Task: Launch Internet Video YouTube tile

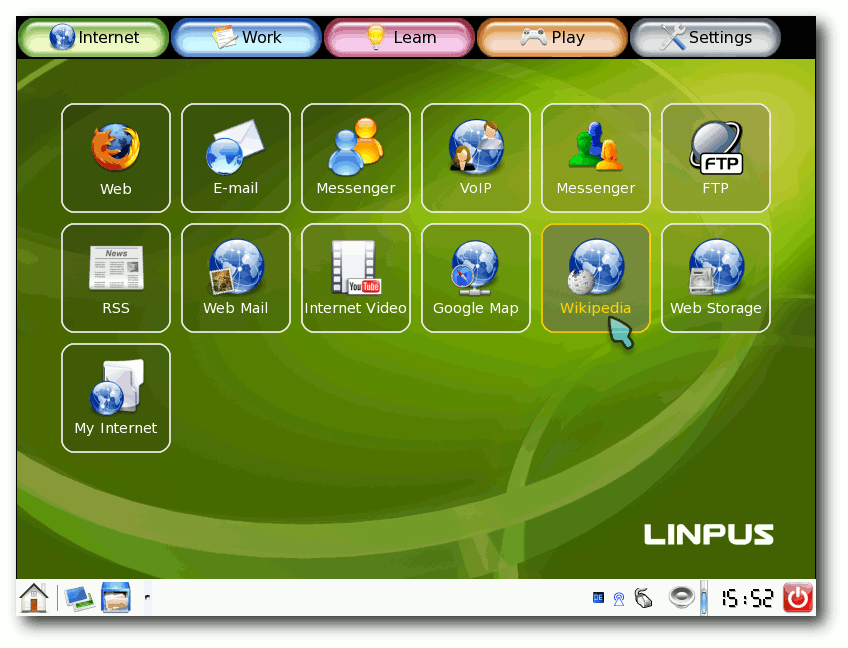Action: coord(356,278)
